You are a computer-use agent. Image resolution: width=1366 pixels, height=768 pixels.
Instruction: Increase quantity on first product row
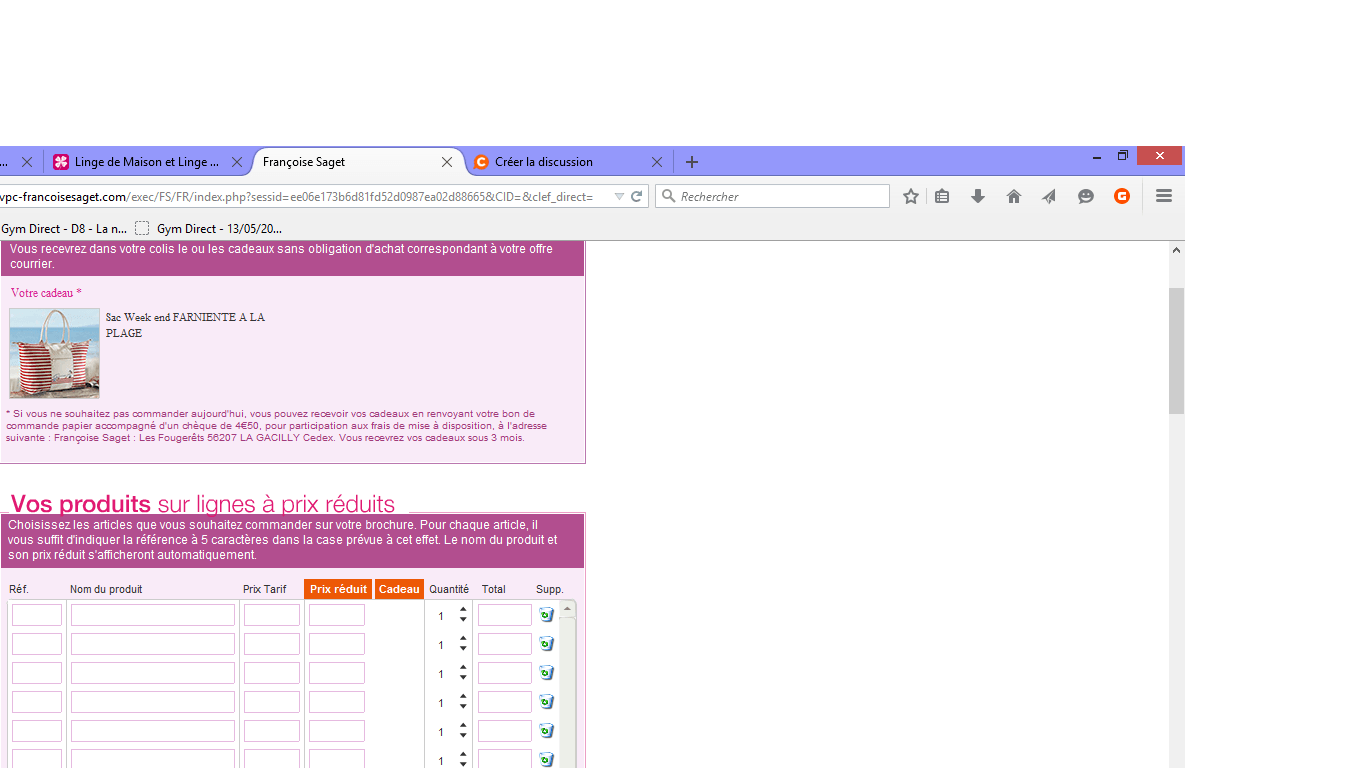463,609
